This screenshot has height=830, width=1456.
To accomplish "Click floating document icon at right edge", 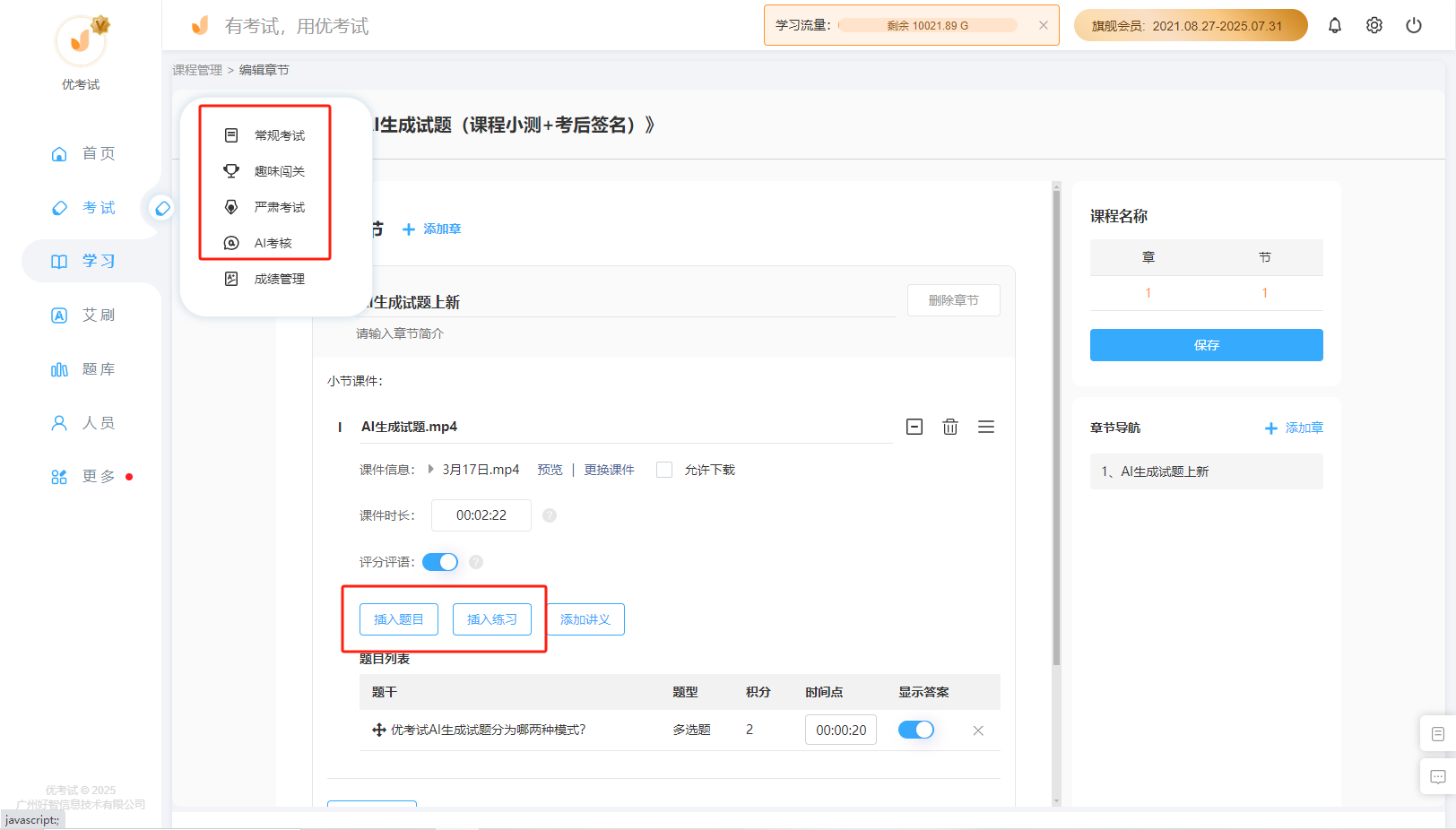I will pyautogui.click(x=1438, y=734).
